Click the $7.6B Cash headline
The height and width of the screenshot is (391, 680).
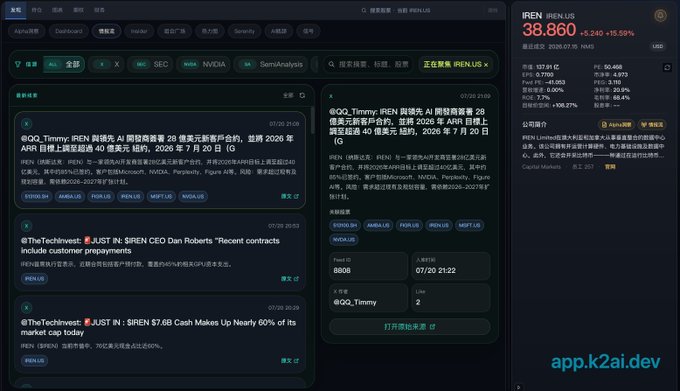click(158, 327)
